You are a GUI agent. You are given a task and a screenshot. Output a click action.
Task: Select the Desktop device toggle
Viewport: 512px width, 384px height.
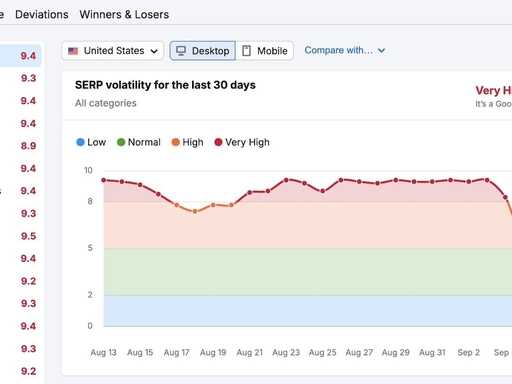pyautogui.click(x=203, y=51)
